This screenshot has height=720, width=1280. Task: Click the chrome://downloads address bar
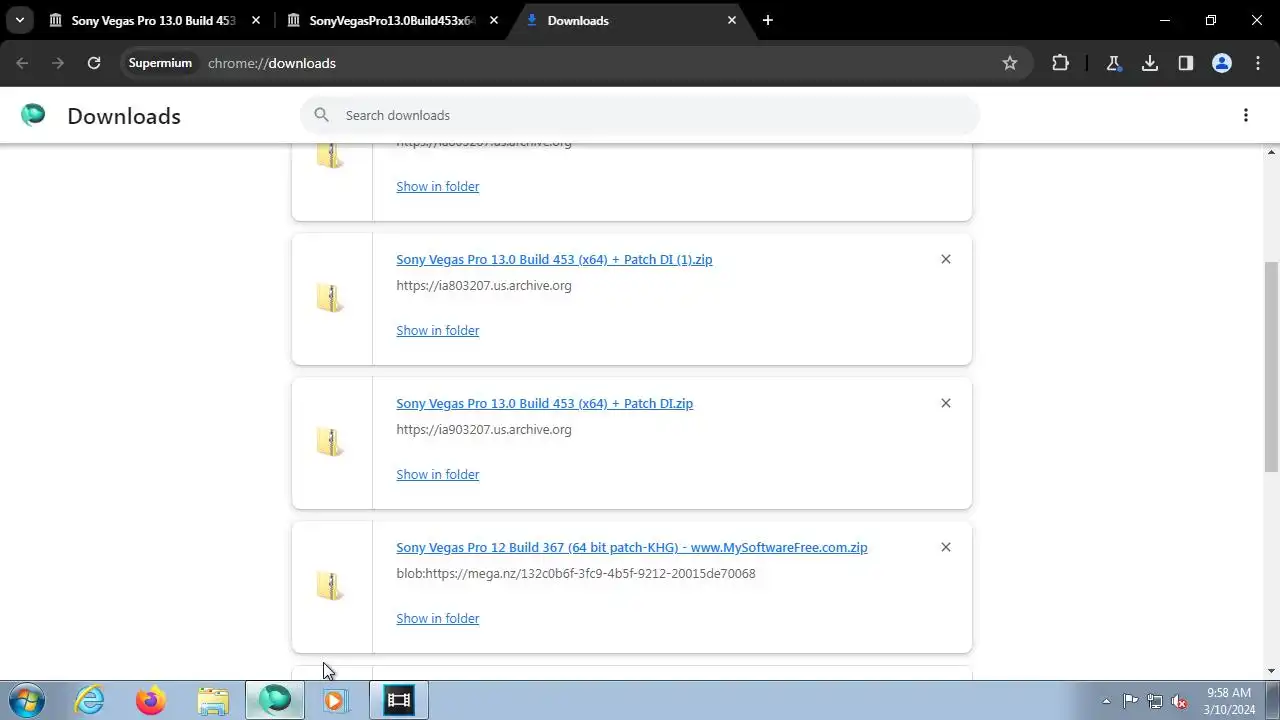tap(600, 63)
